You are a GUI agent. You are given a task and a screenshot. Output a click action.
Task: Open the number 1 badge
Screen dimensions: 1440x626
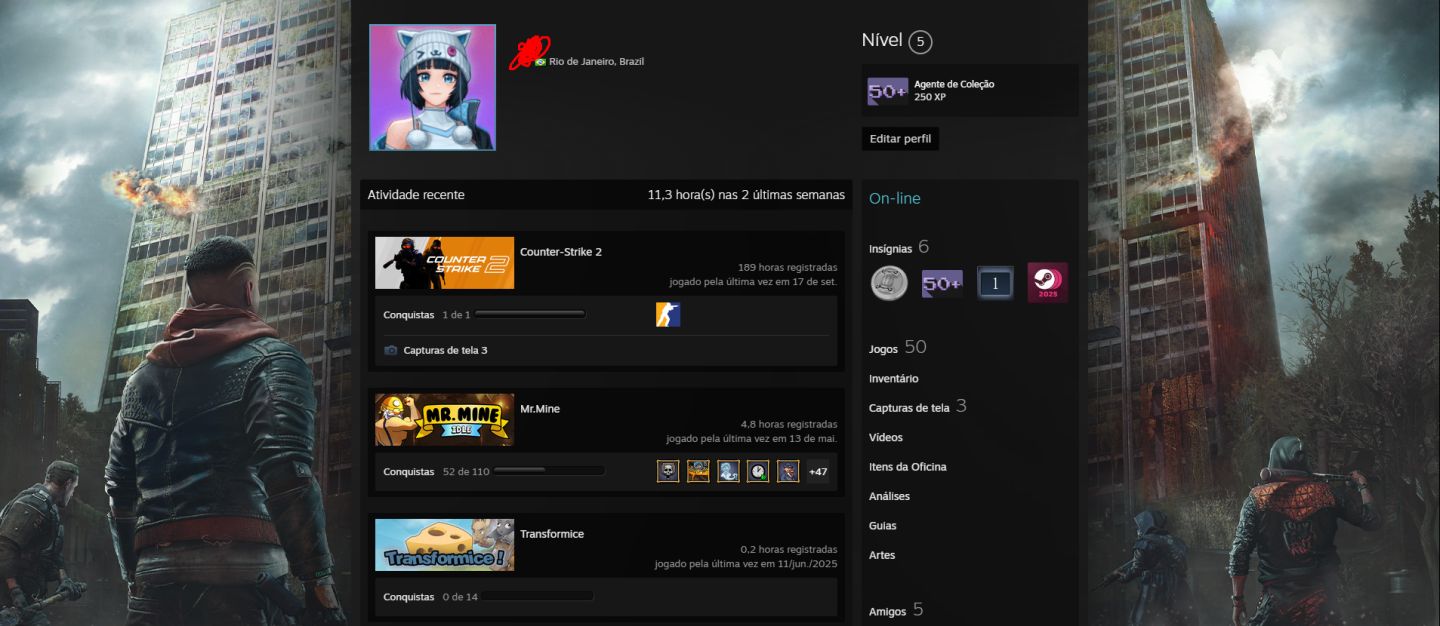[x=995, y=283]
